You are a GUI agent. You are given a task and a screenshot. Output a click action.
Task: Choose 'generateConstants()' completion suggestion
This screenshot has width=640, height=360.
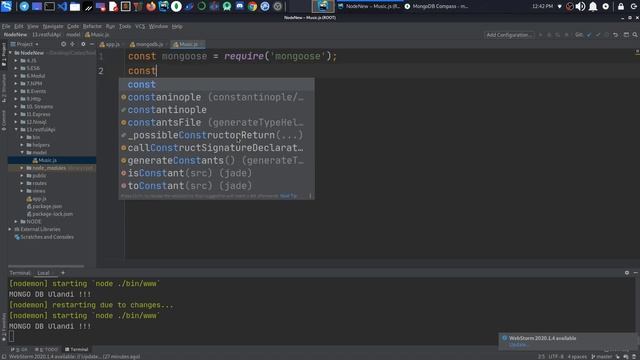tap(217, 160)
